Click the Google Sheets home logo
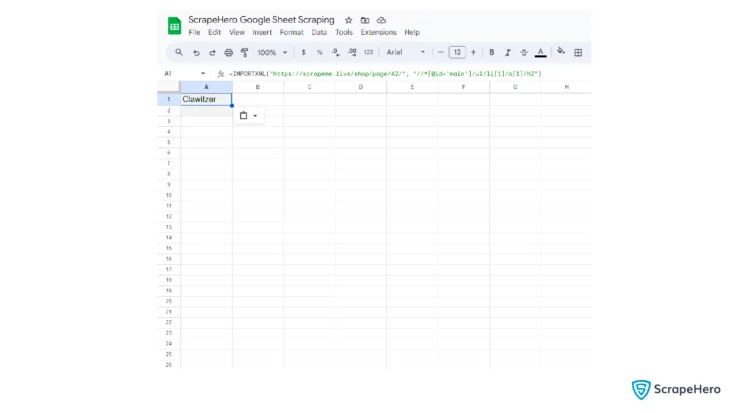This screenshot has width=744, height=413. 175,26
